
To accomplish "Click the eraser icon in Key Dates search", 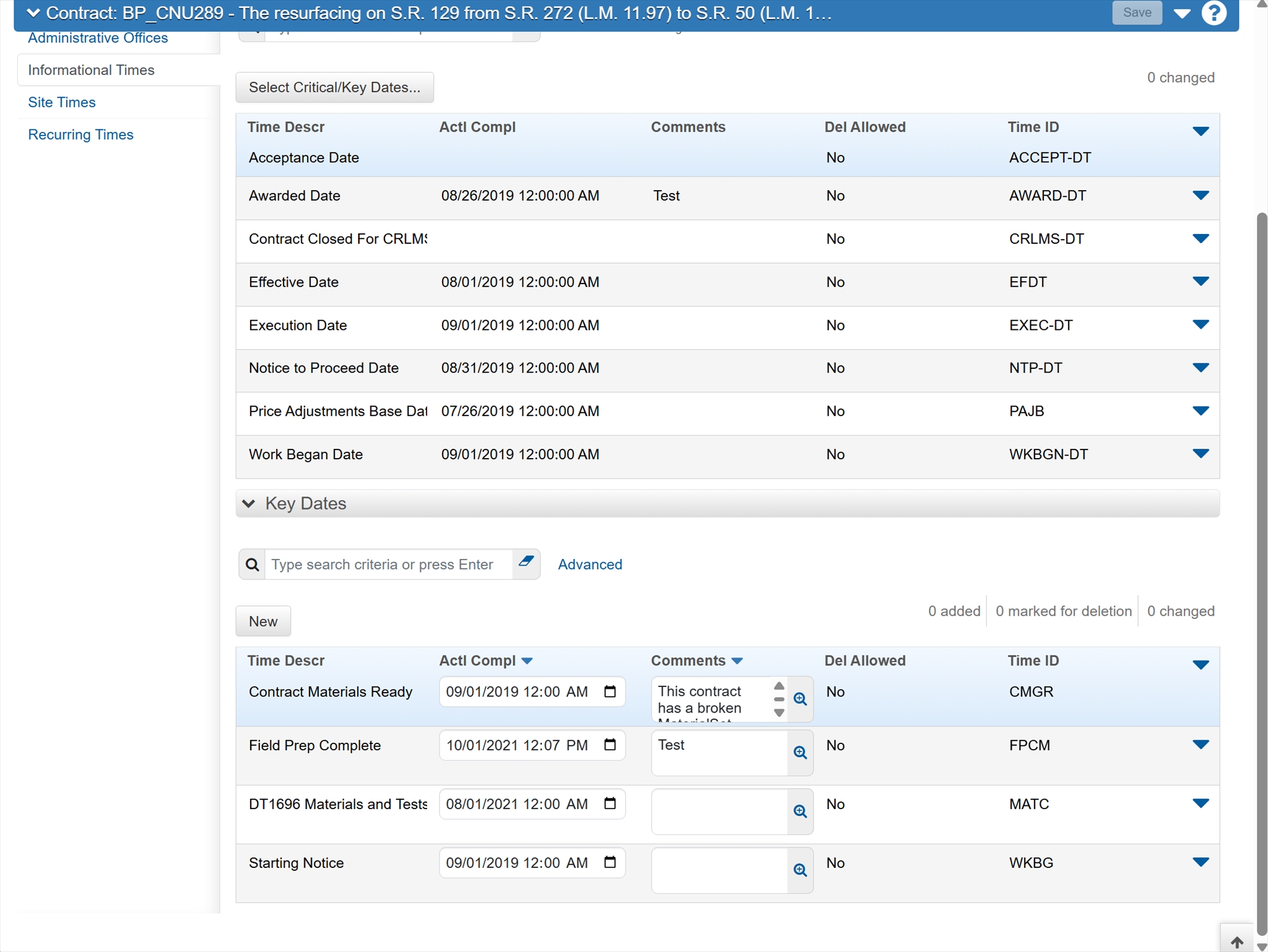I will [526, 562].
